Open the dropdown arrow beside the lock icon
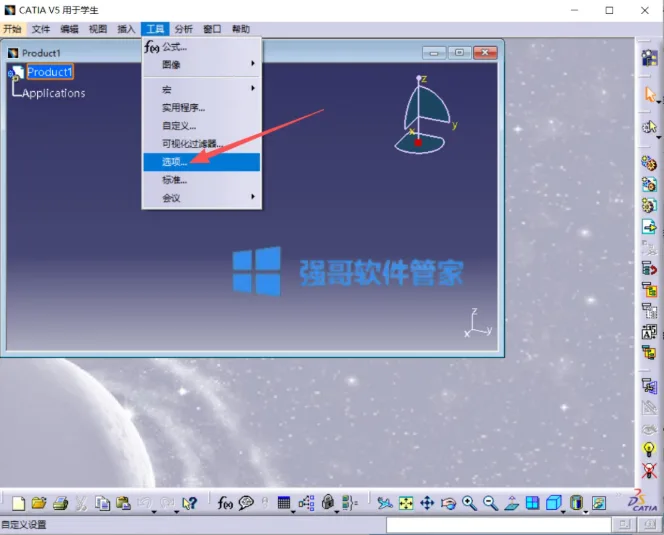Image resolution: width=664 pixels, height=535 pixels. tap(337, 512)
